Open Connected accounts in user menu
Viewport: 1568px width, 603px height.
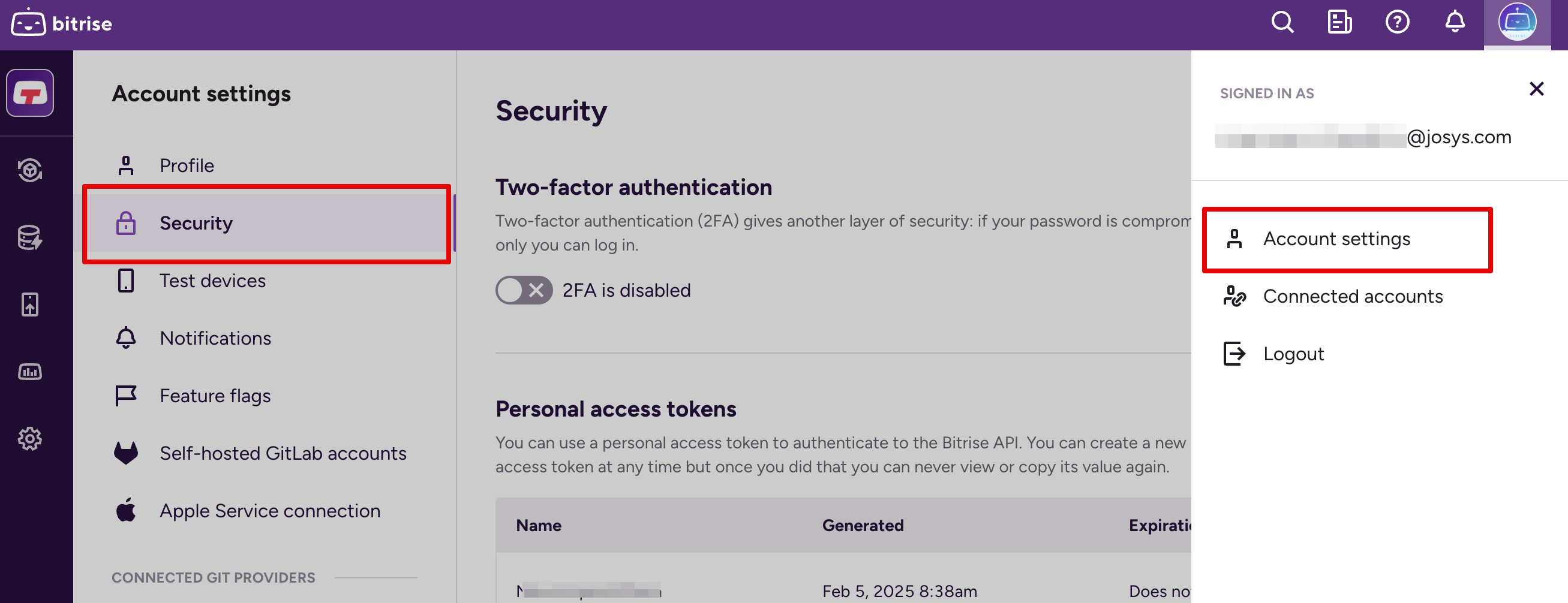1353,296
